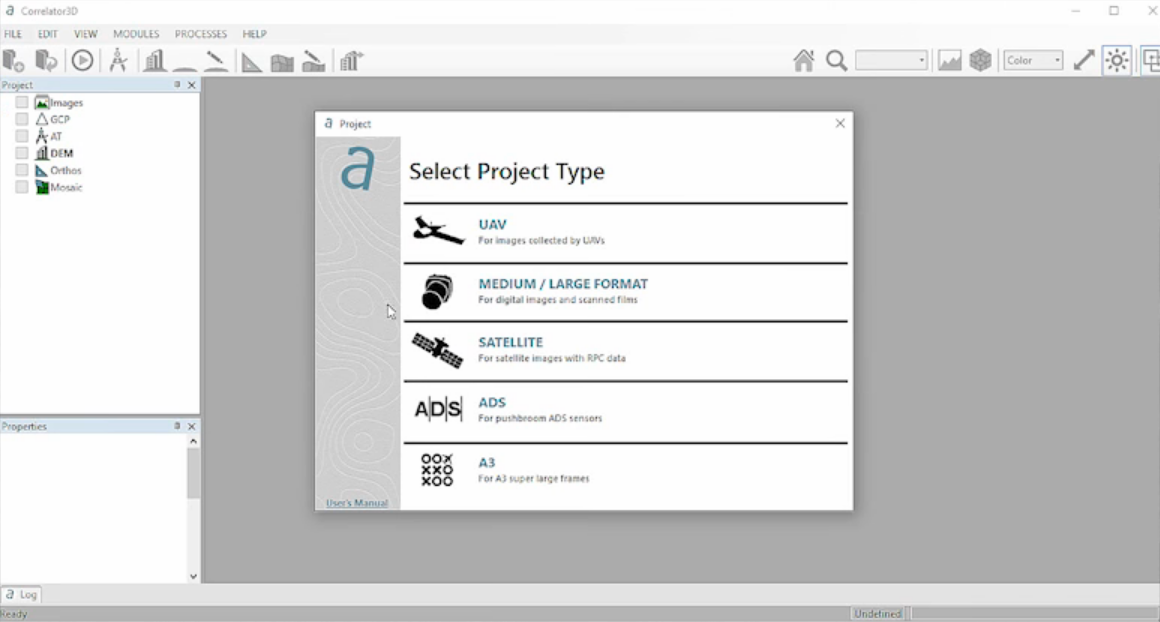Click the magnifier search icon
Screen dimensions: 1160x622
click(837, 61)
